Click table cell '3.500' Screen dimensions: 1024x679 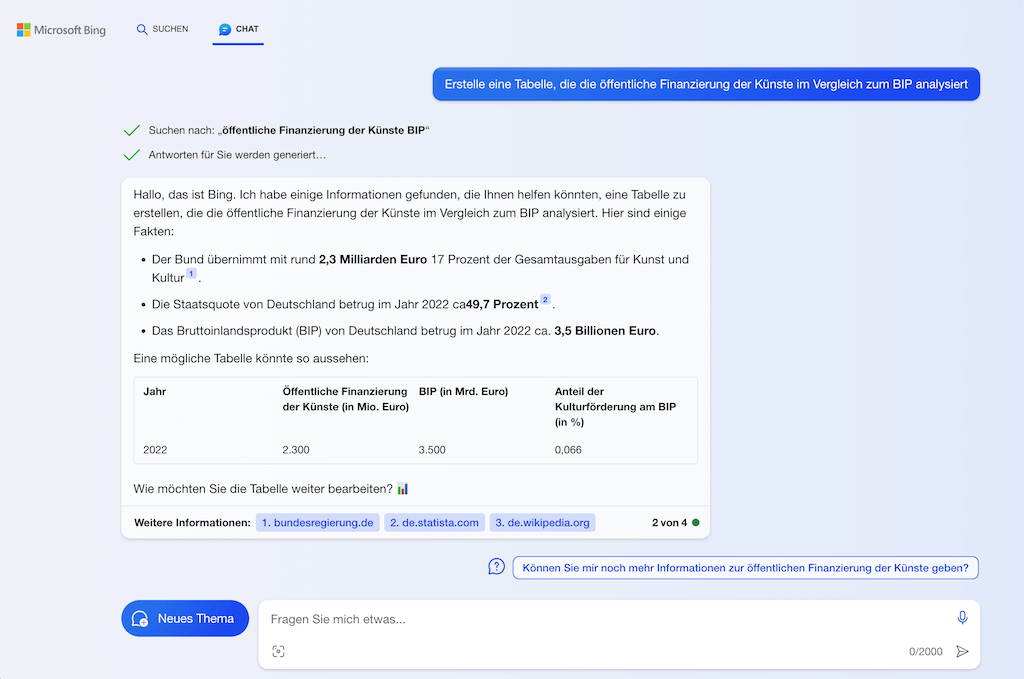pos(432,450)
